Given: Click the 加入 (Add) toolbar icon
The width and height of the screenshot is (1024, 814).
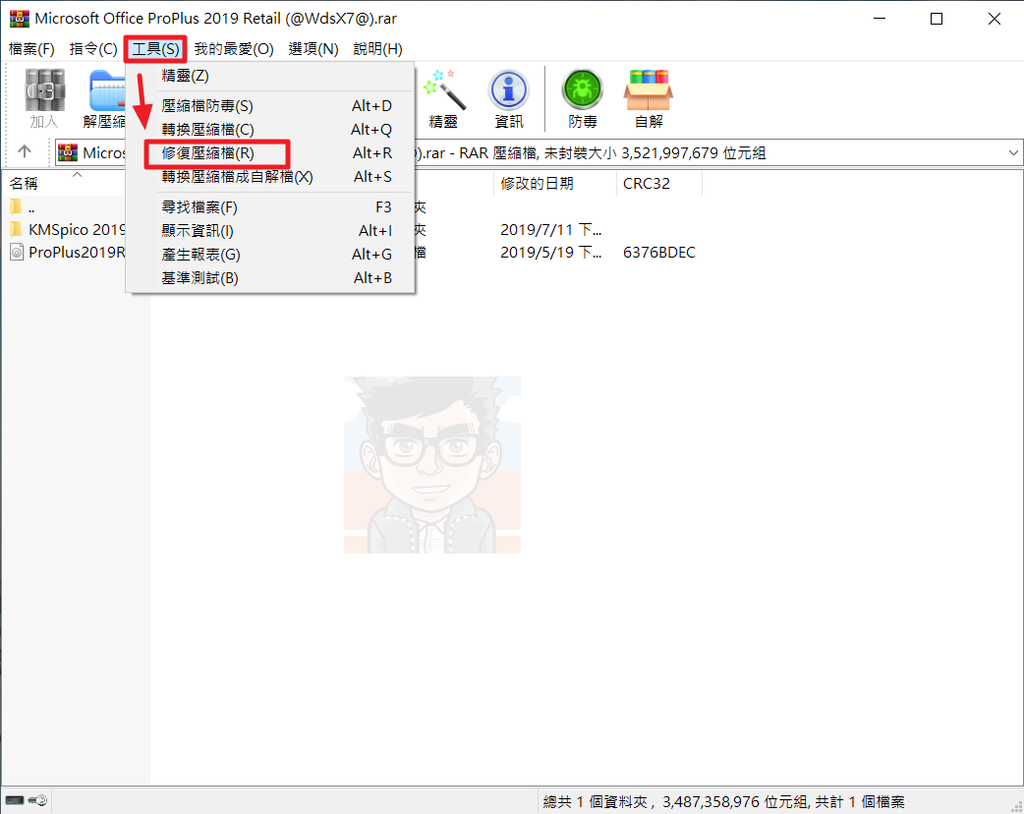Looking at the screenshot, I should [x=44, y=98].
